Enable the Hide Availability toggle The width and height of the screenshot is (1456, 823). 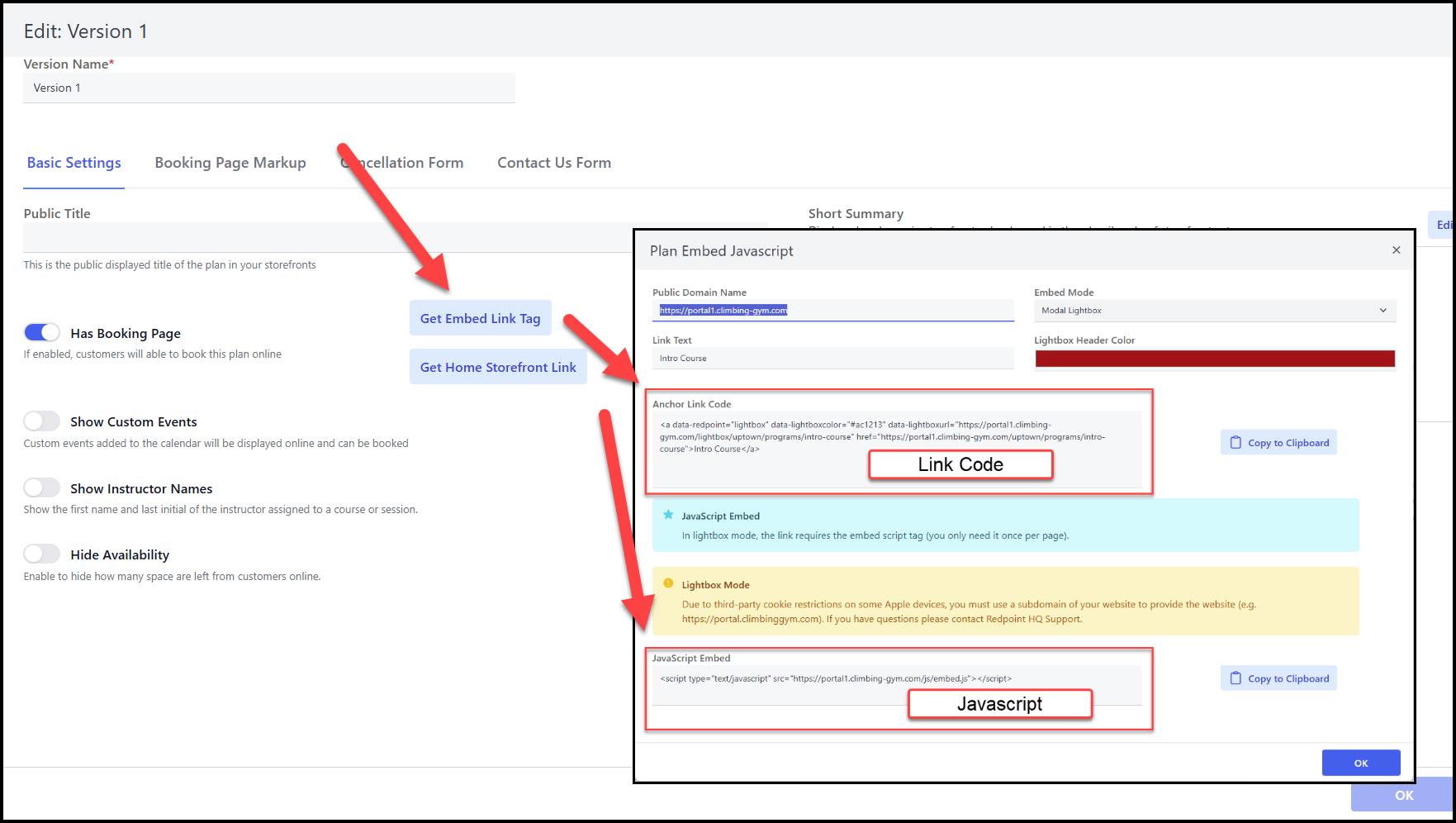(41, 554)
